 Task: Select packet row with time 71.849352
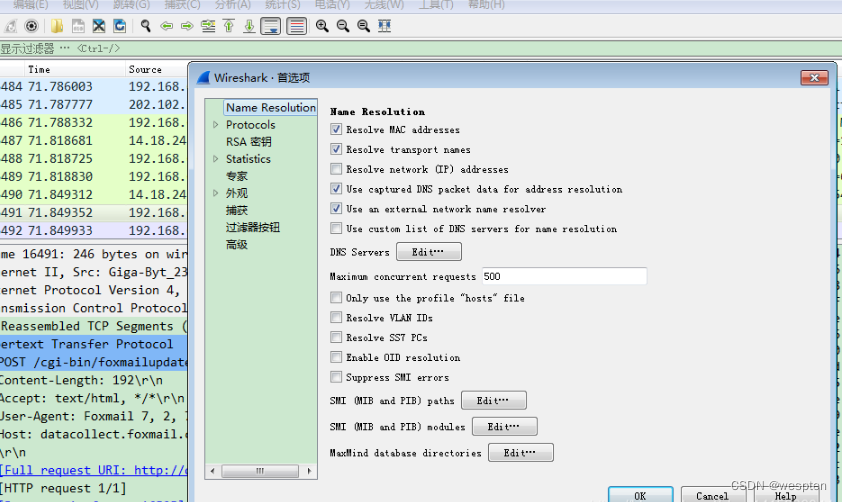pos(93,213)
